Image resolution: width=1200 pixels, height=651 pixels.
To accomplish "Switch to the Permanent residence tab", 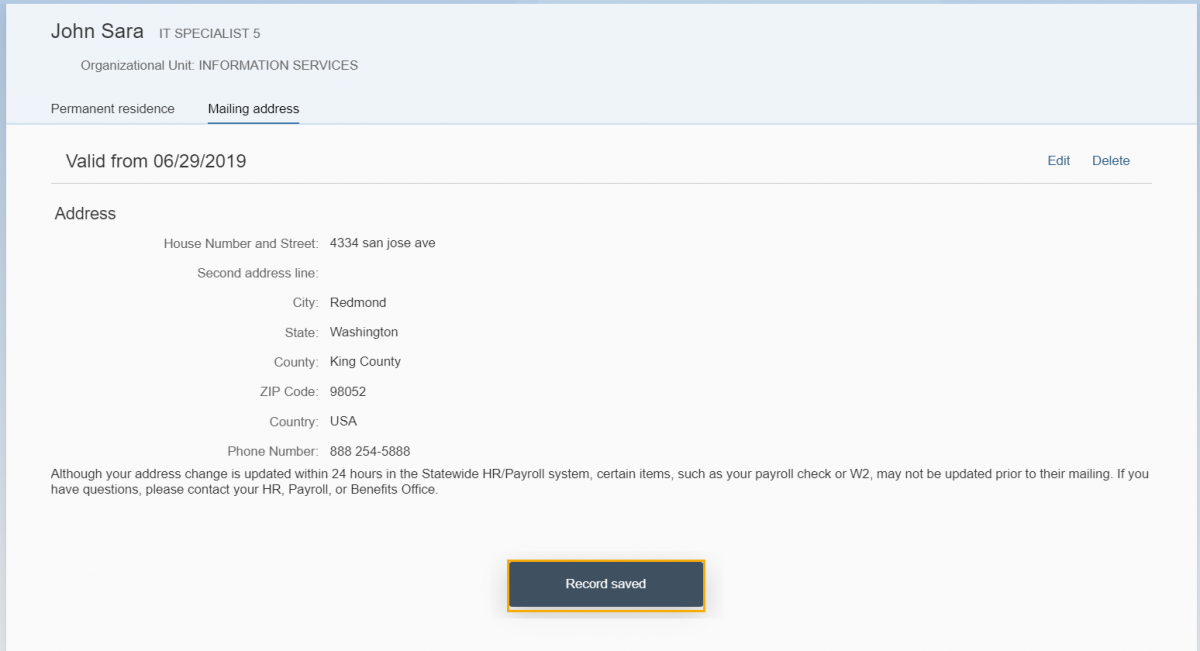I will pos(112,109).
